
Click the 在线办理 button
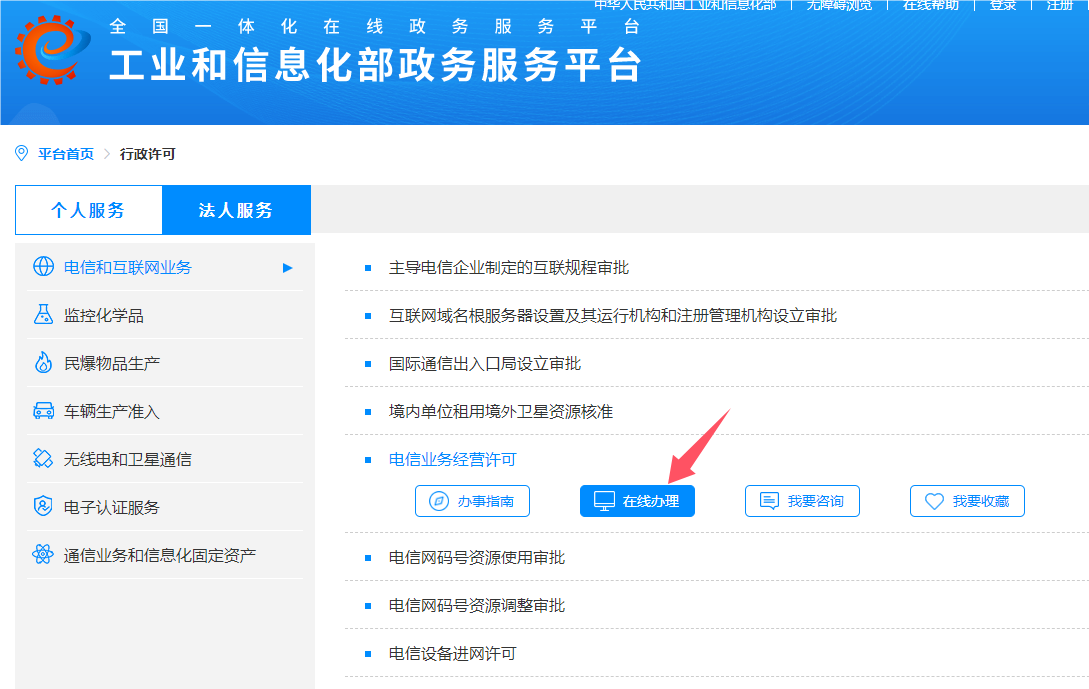pos(638,501)
